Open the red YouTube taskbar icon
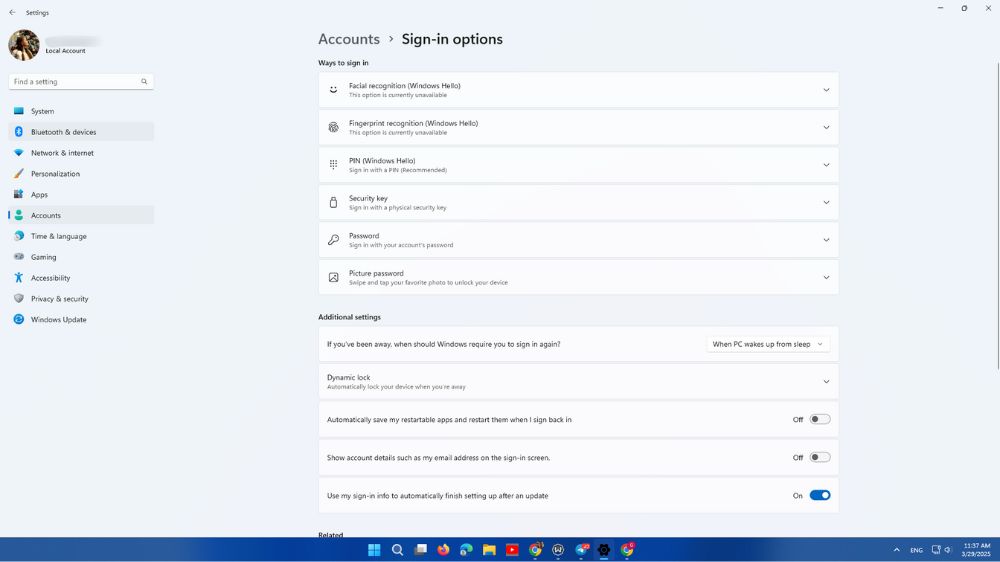This screenshot has height=562, width=1000. click(x=512, y=550)
